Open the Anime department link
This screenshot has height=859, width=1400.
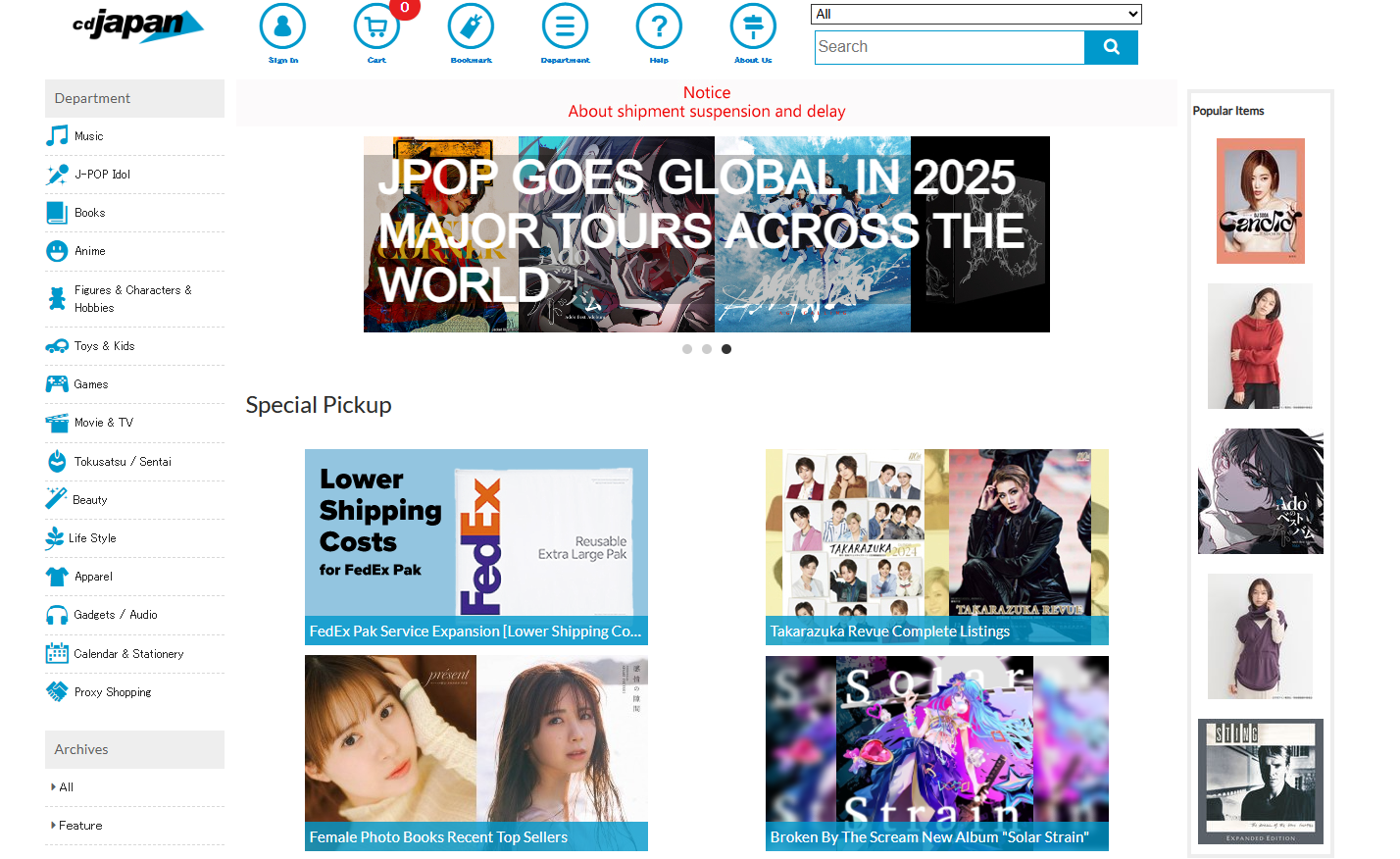[x=90, y=251]
